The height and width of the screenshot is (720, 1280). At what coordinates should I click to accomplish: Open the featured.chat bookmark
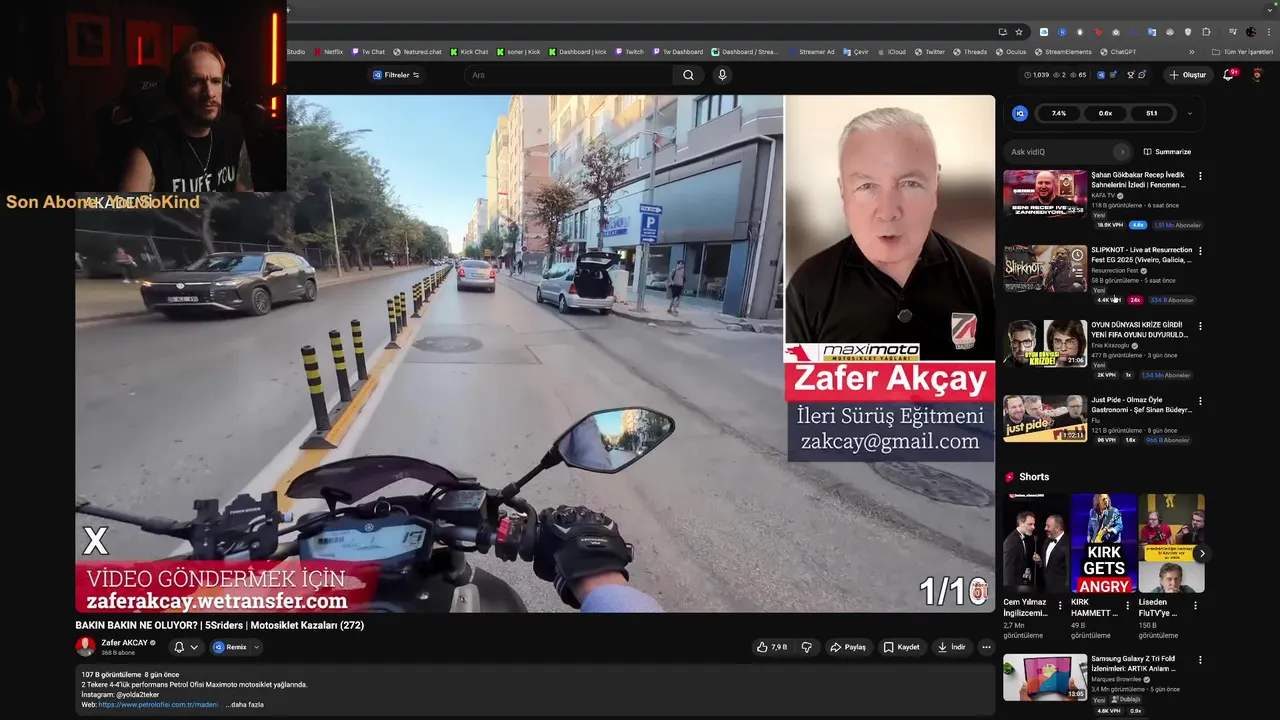point(418,52)
